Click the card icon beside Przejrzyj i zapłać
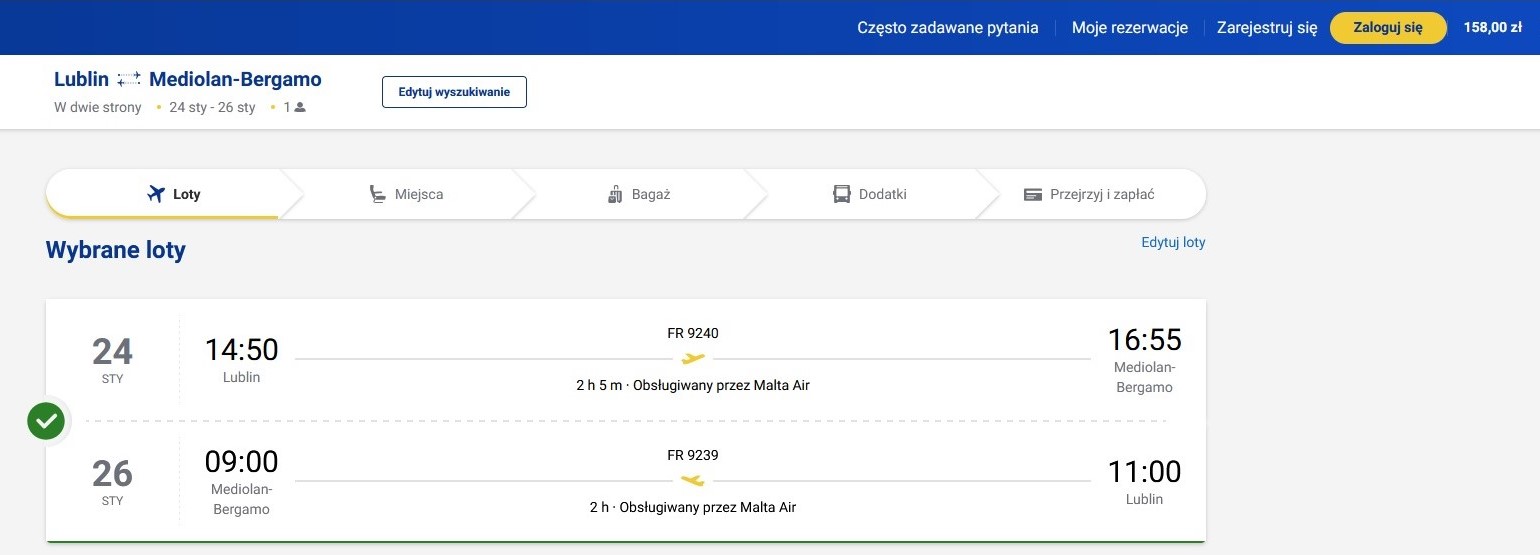 (x=1033, y=194)
